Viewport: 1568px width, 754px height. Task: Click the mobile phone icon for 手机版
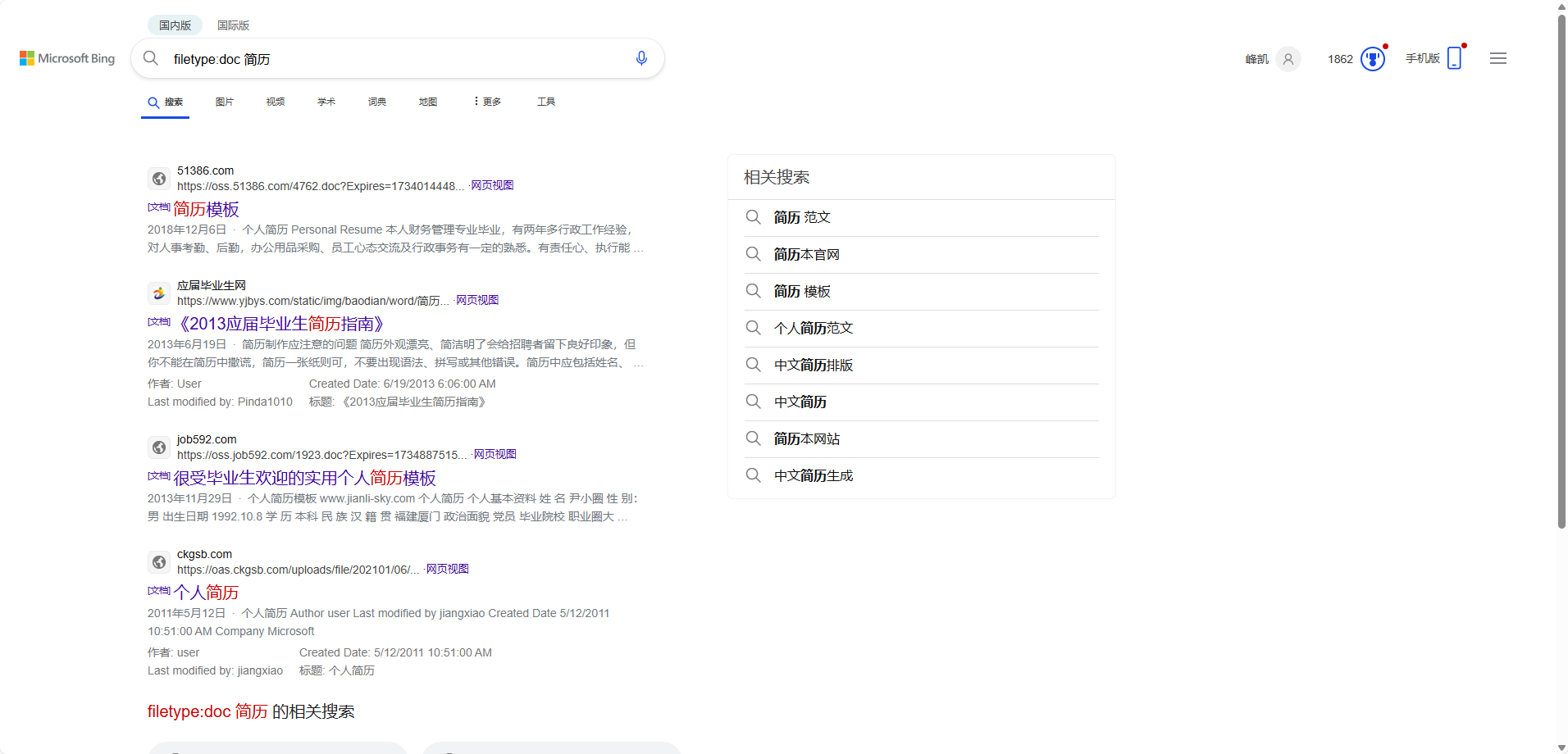1454,58
